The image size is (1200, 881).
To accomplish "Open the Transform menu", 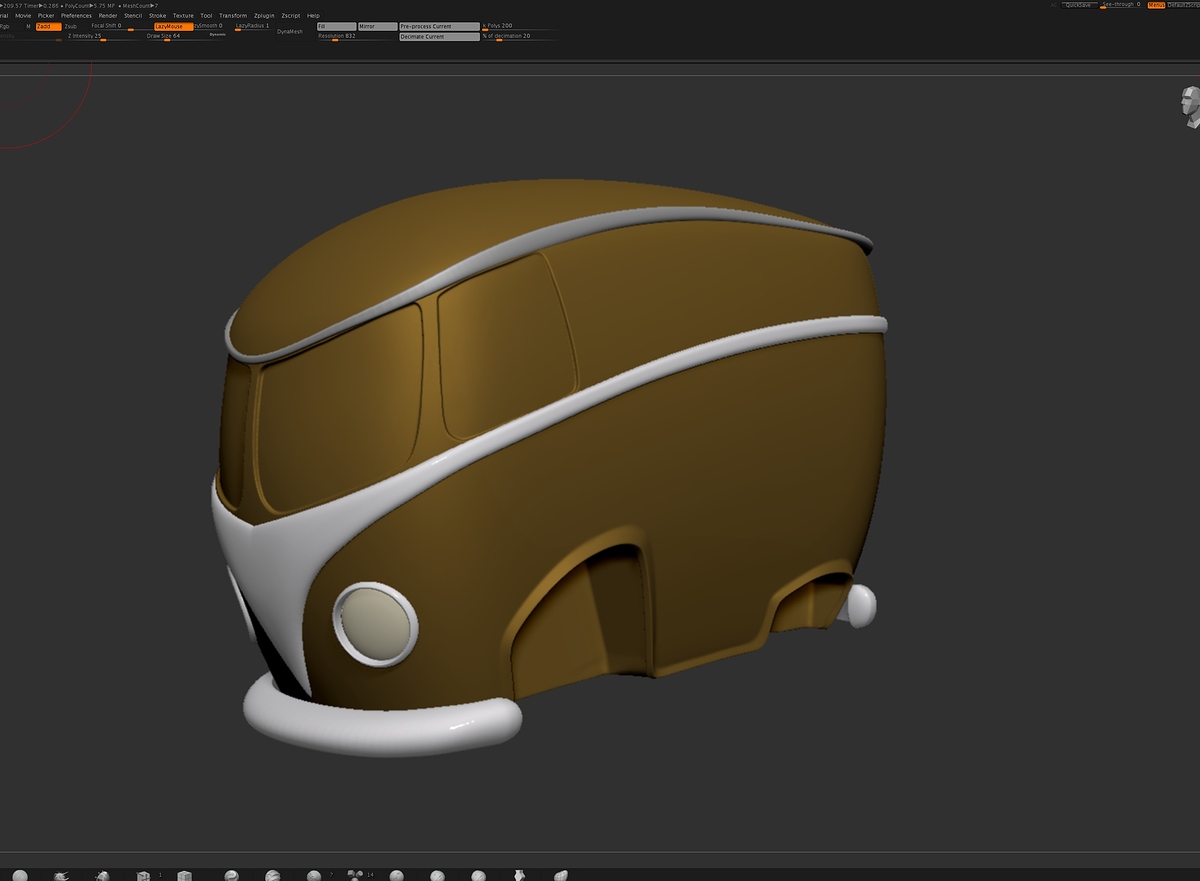I will 233,16.
